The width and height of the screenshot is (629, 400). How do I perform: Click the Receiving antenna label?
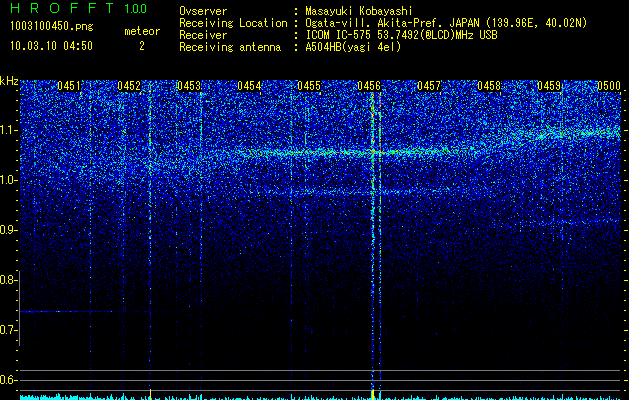point(230,47)
